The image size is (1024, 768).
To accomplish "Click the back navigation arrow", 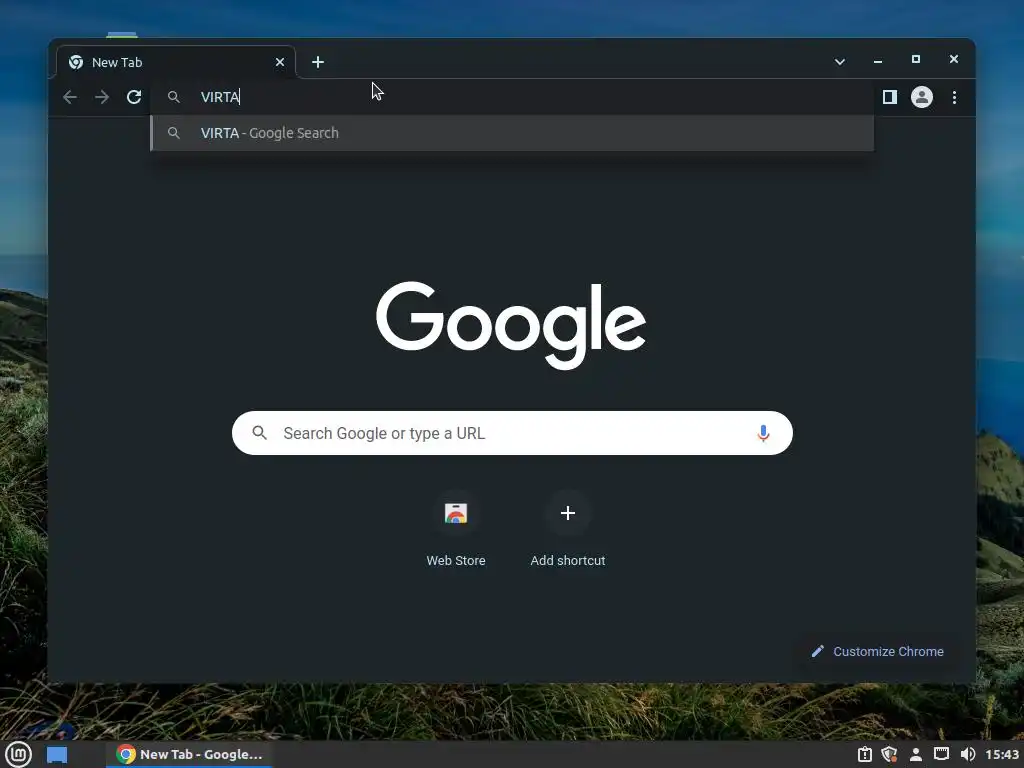I will click(70, 97).
